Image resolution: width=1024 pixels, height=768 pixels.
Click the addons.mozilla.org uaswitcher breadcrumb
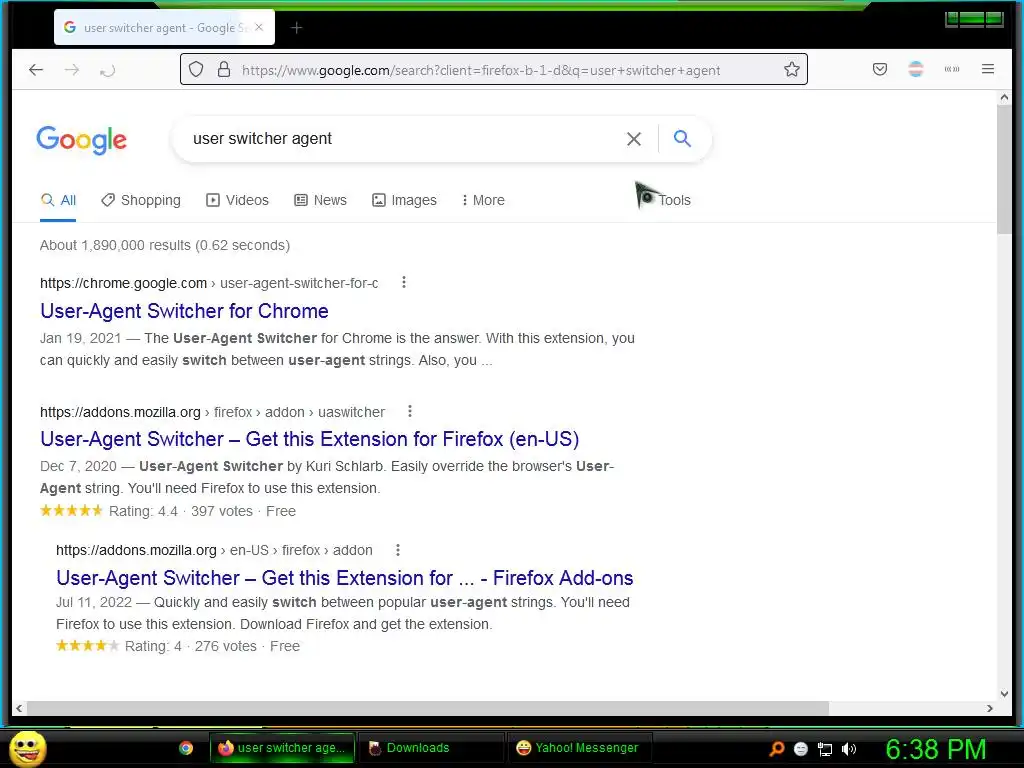pos(212,412)
